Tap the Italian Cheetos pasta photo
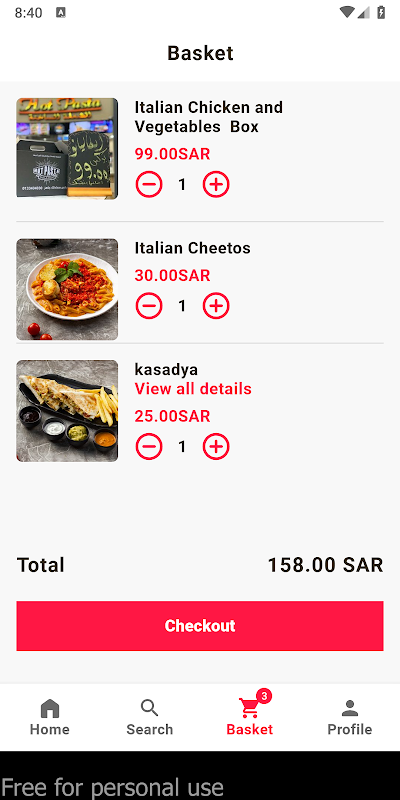400x800 pixels. 67,289
